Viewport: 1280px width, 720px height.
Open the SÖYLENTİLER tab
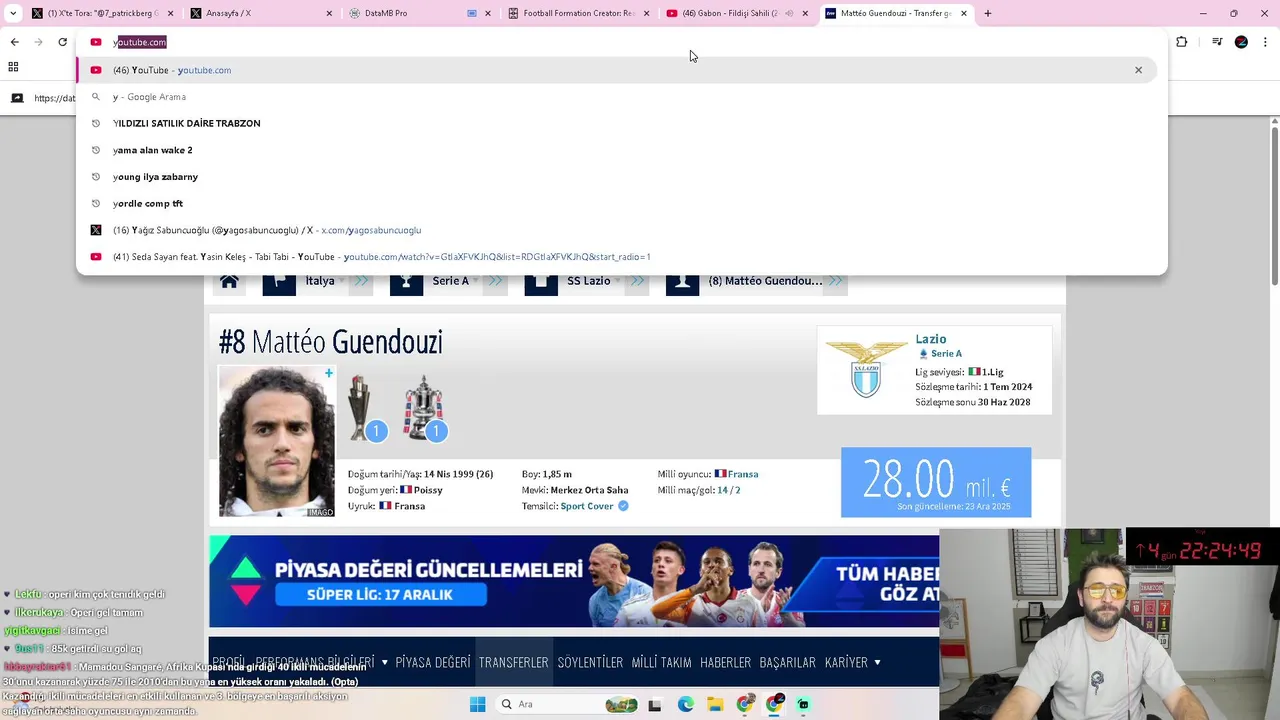point(590,662)
